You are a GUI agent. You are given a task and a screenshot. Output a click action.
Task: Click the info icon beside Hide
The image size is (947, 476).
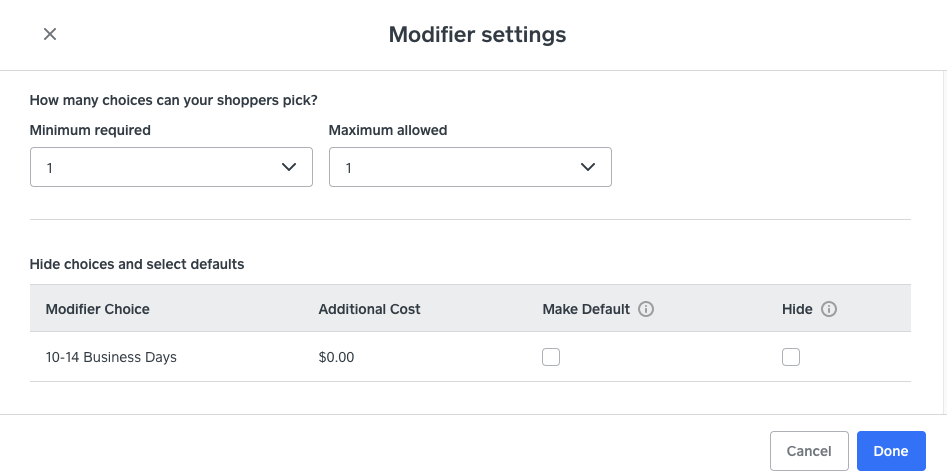pos(828,309)
